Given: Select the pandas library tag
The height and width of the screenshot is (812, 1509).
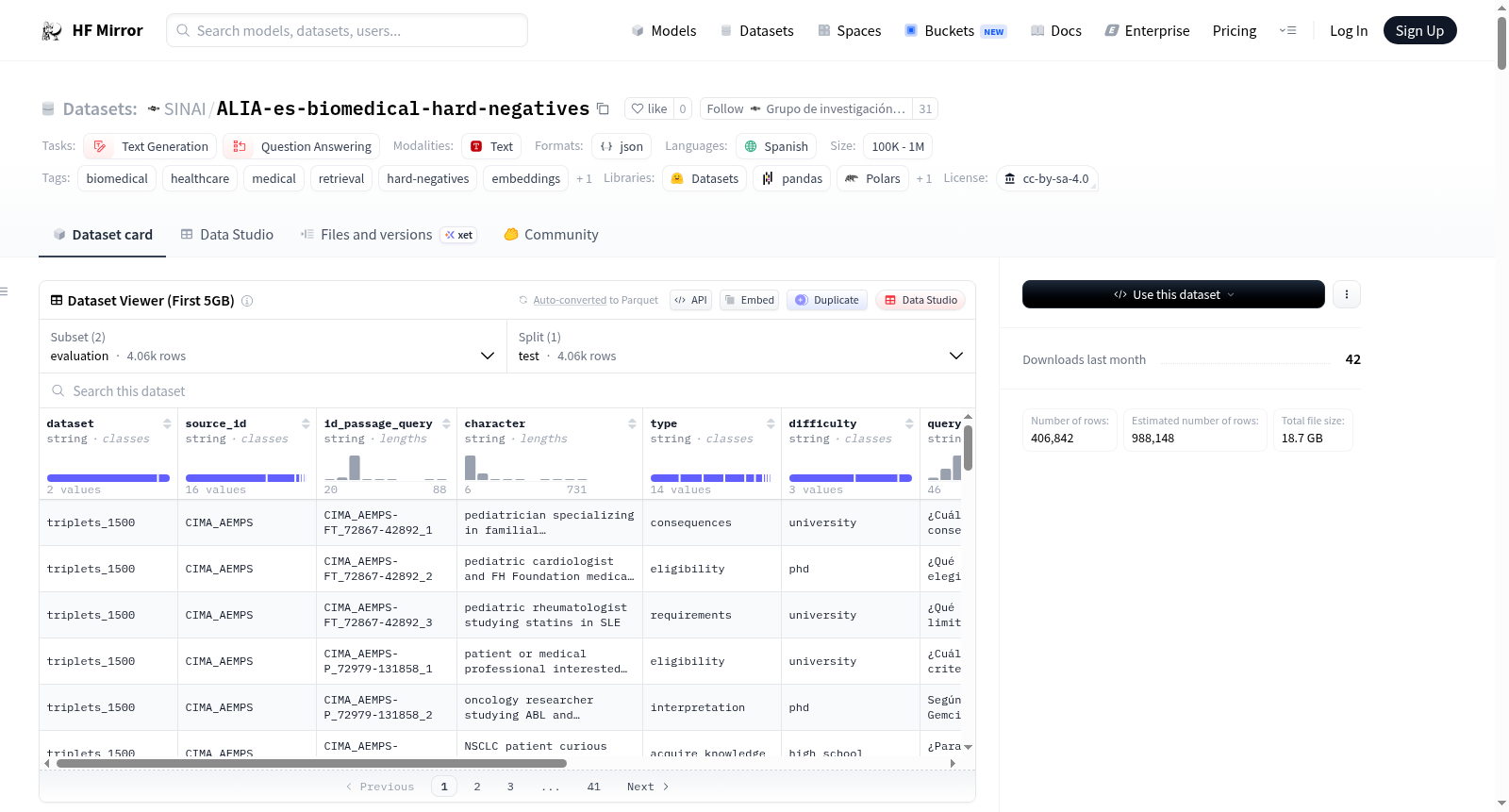Looking at the screenshot, I should (792, 178).
